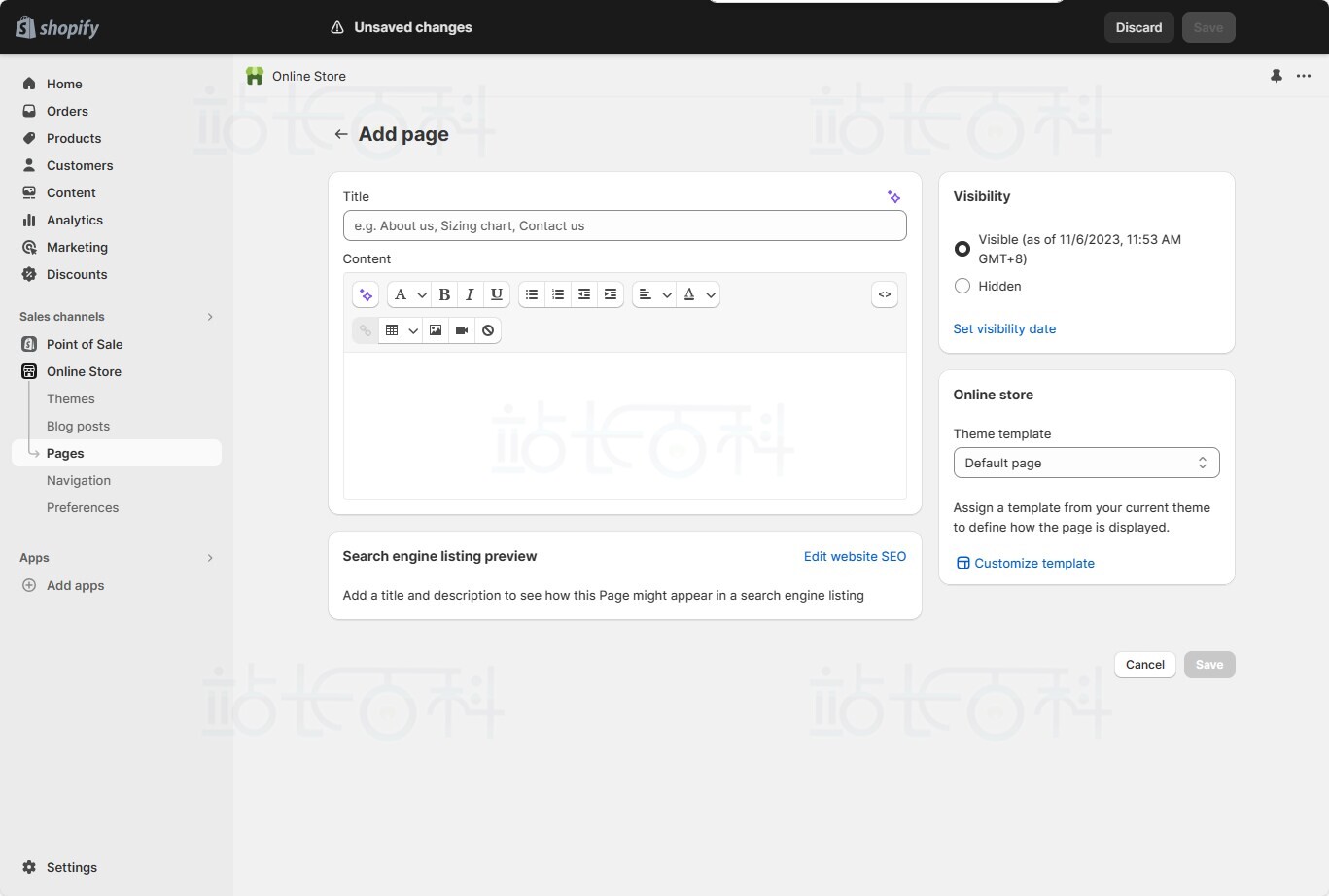Open the Theme template dropdown
The image size is (1329, 896).
coord(1086,464)
